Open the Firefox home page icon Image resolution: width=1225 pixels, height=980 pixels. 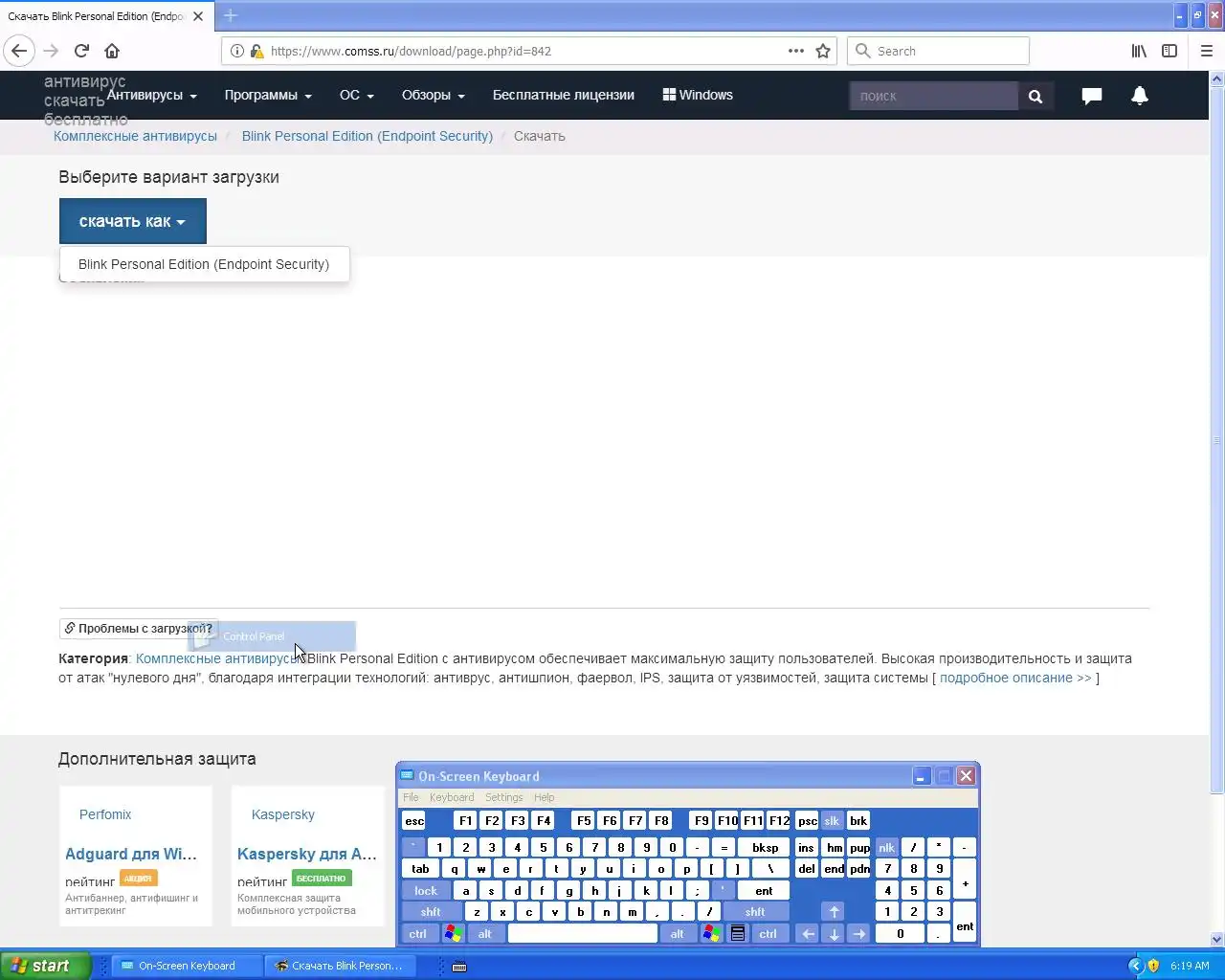(x=112, y=51)
